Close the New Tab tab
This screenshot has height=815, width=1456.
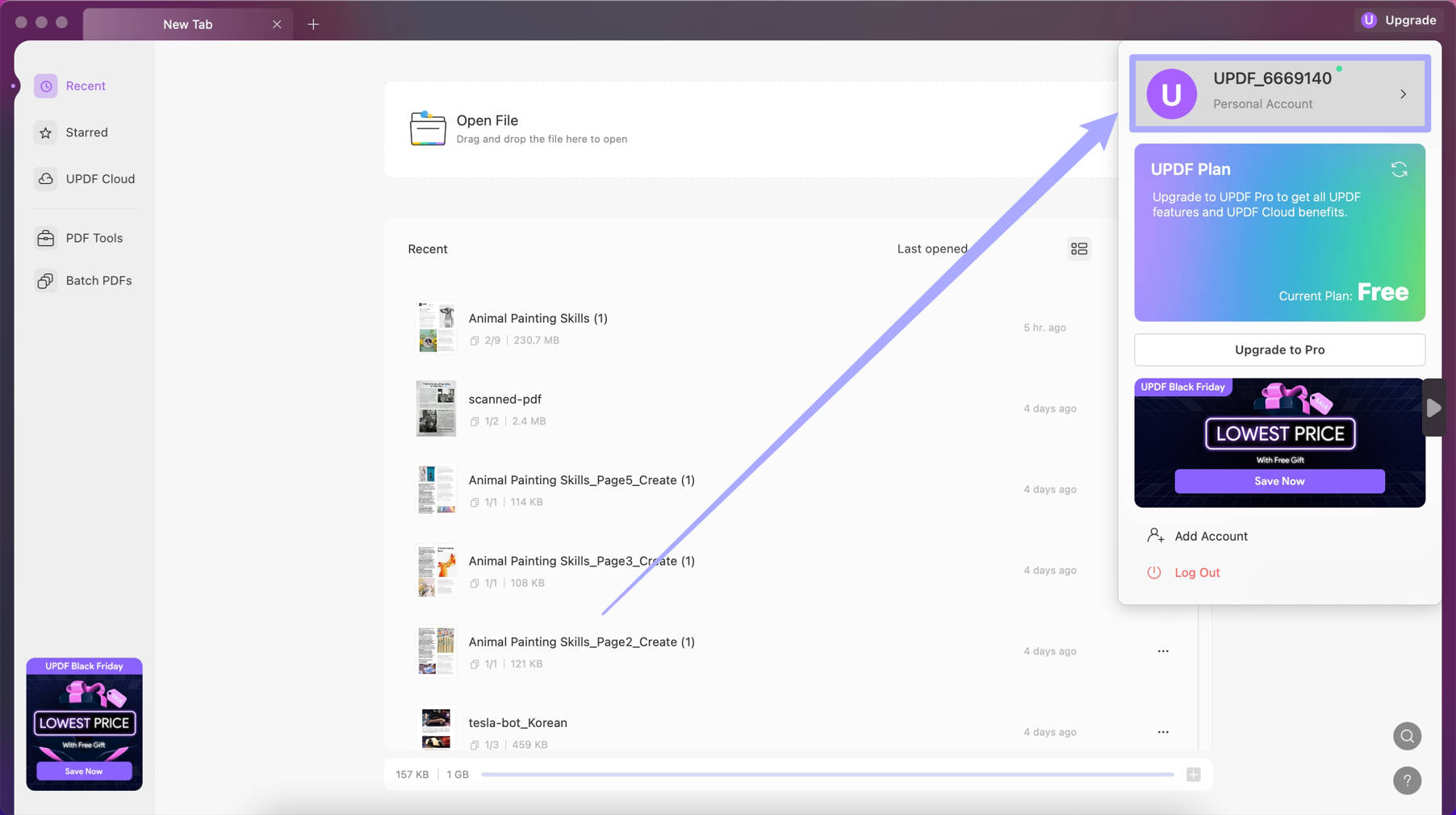click(x=277, y=24)
